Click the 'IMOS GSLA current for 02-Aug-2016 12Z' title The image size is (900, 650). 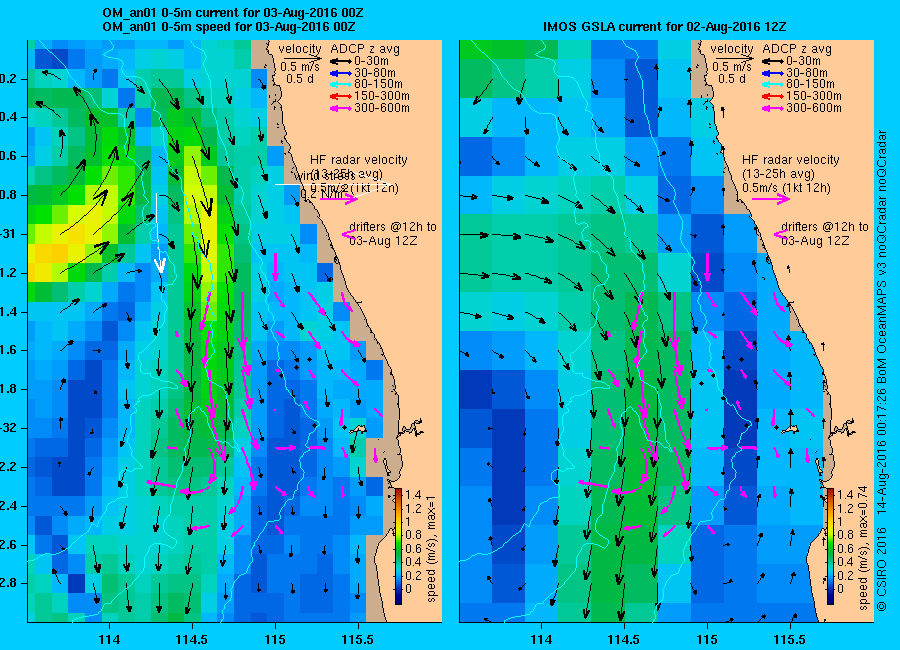(x=665, y=26)
